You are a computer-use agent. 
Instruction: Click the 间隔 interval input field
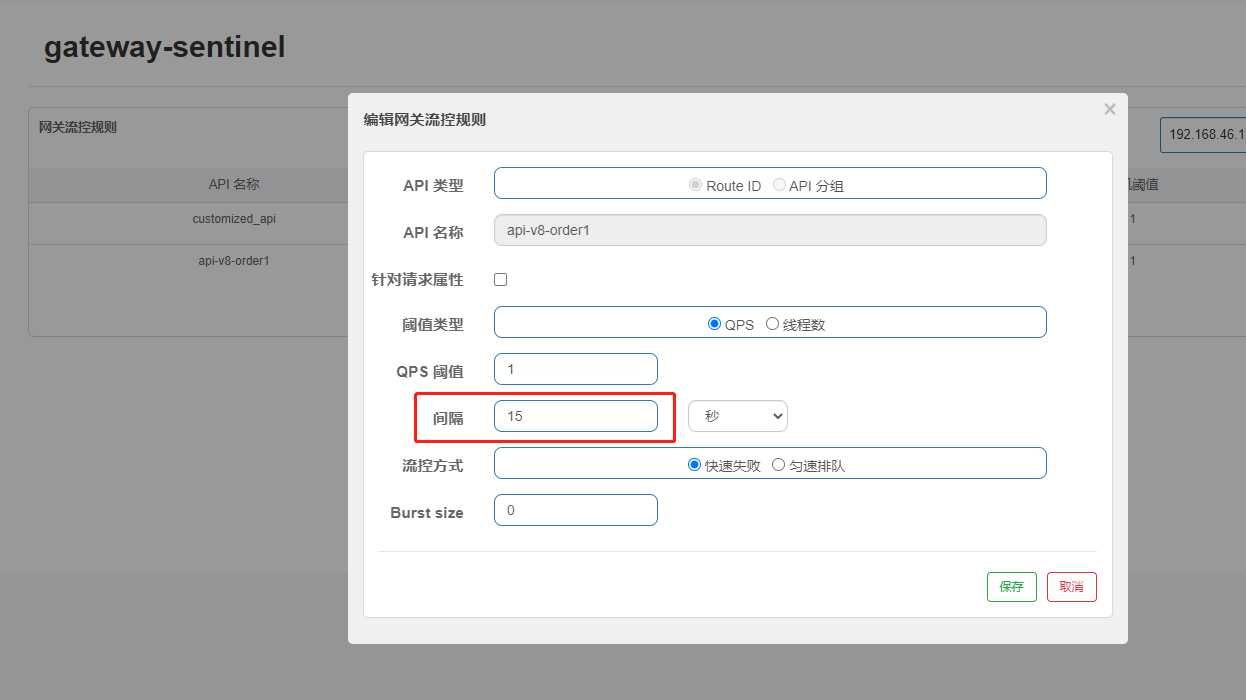click(x=575, y=416)
